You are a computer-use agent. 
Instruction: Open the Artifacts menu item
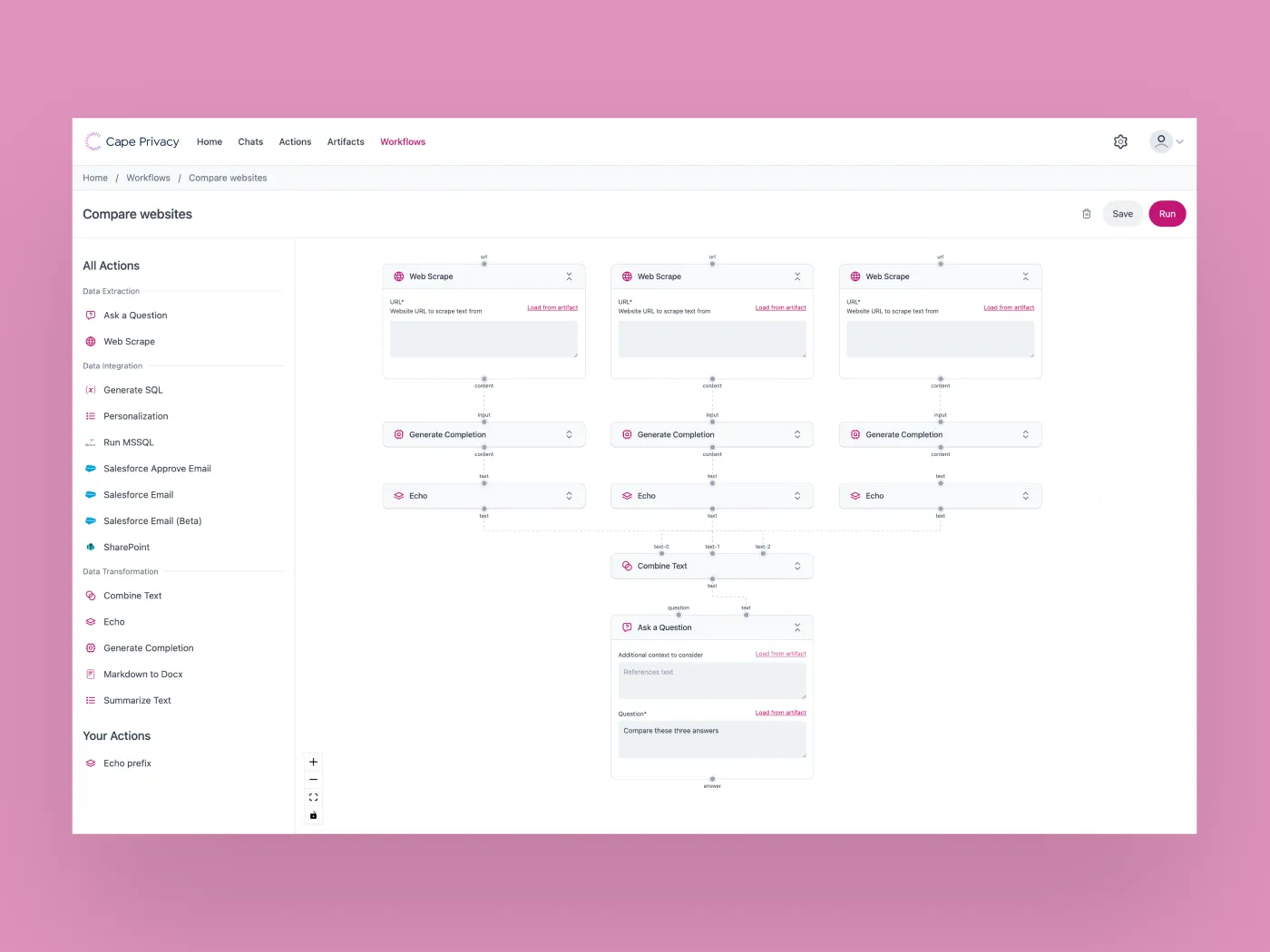[346, 142]
